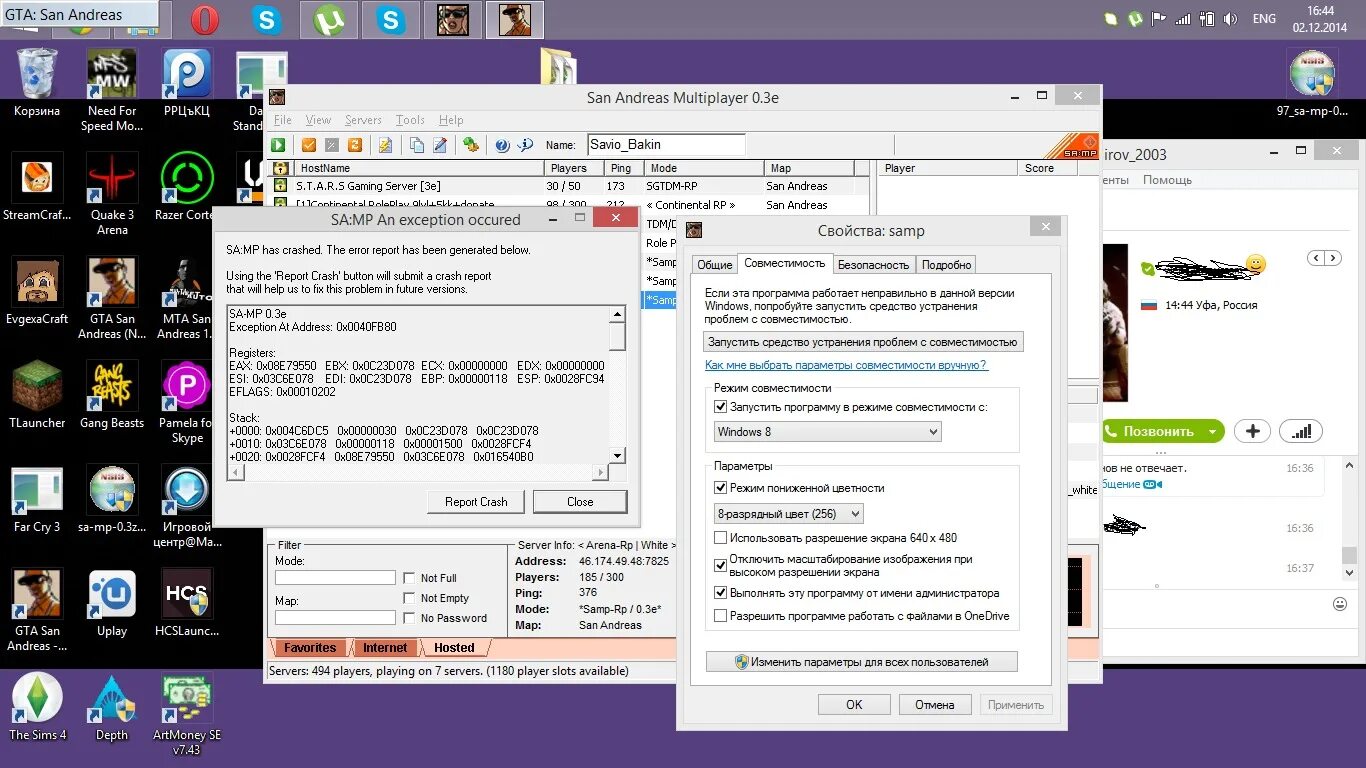Click Skype taskbar icon between Opera and uTorrent
The image size is (1366, 768).
[x=267, y=19]
